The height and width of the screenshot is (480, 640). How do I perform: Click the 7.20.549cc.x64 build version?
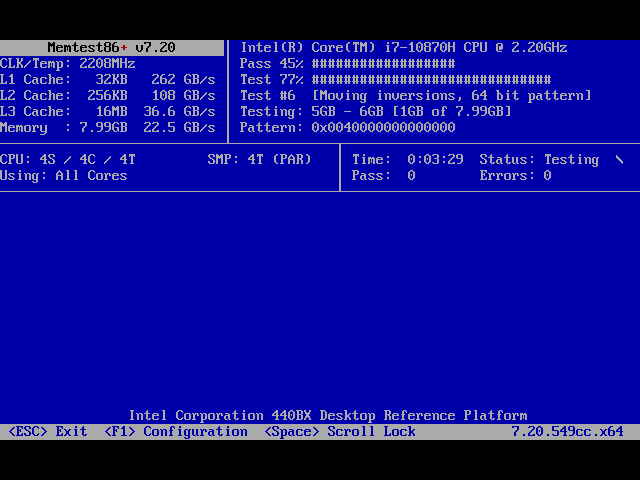point(567,431)
